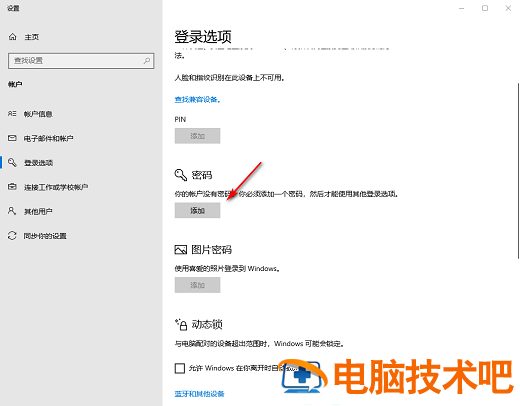The height and width of the screenshot is (406, 520).
Task: Click the 登录选项 page heading
Action: click(x=203, y=37)
